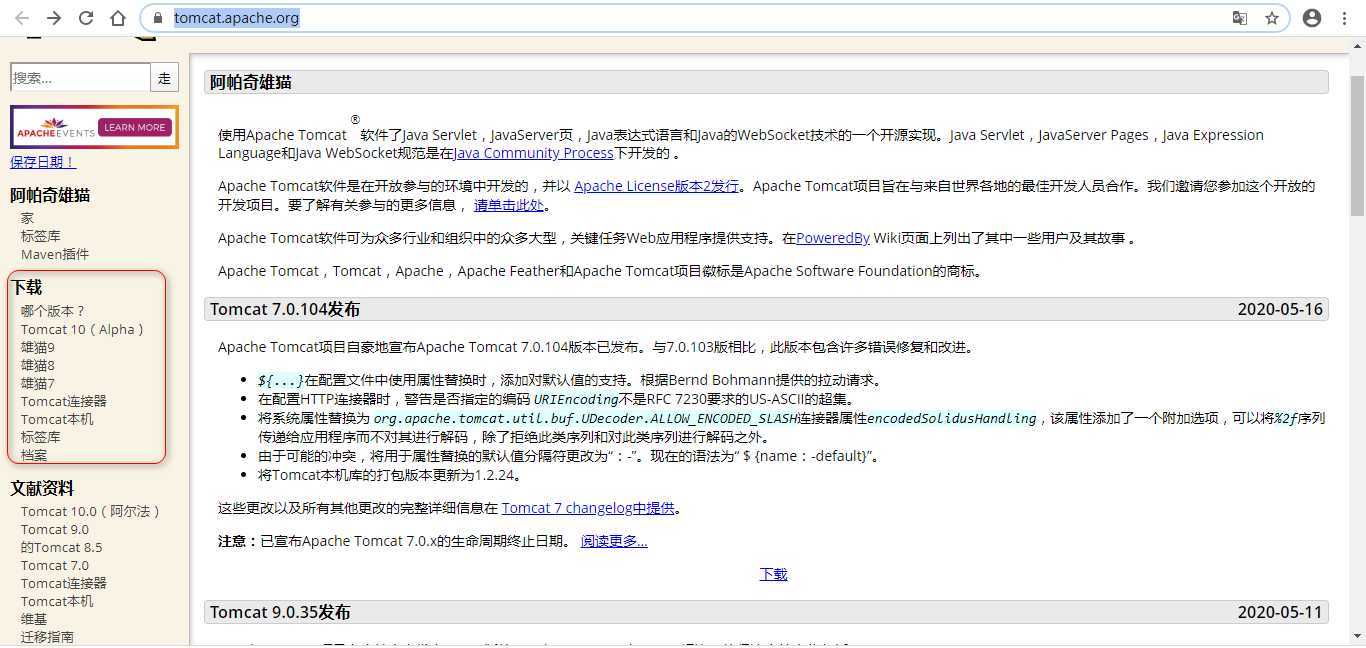Open the PoweredBy wiki link
1366x648 pixels.
(833, 238)
